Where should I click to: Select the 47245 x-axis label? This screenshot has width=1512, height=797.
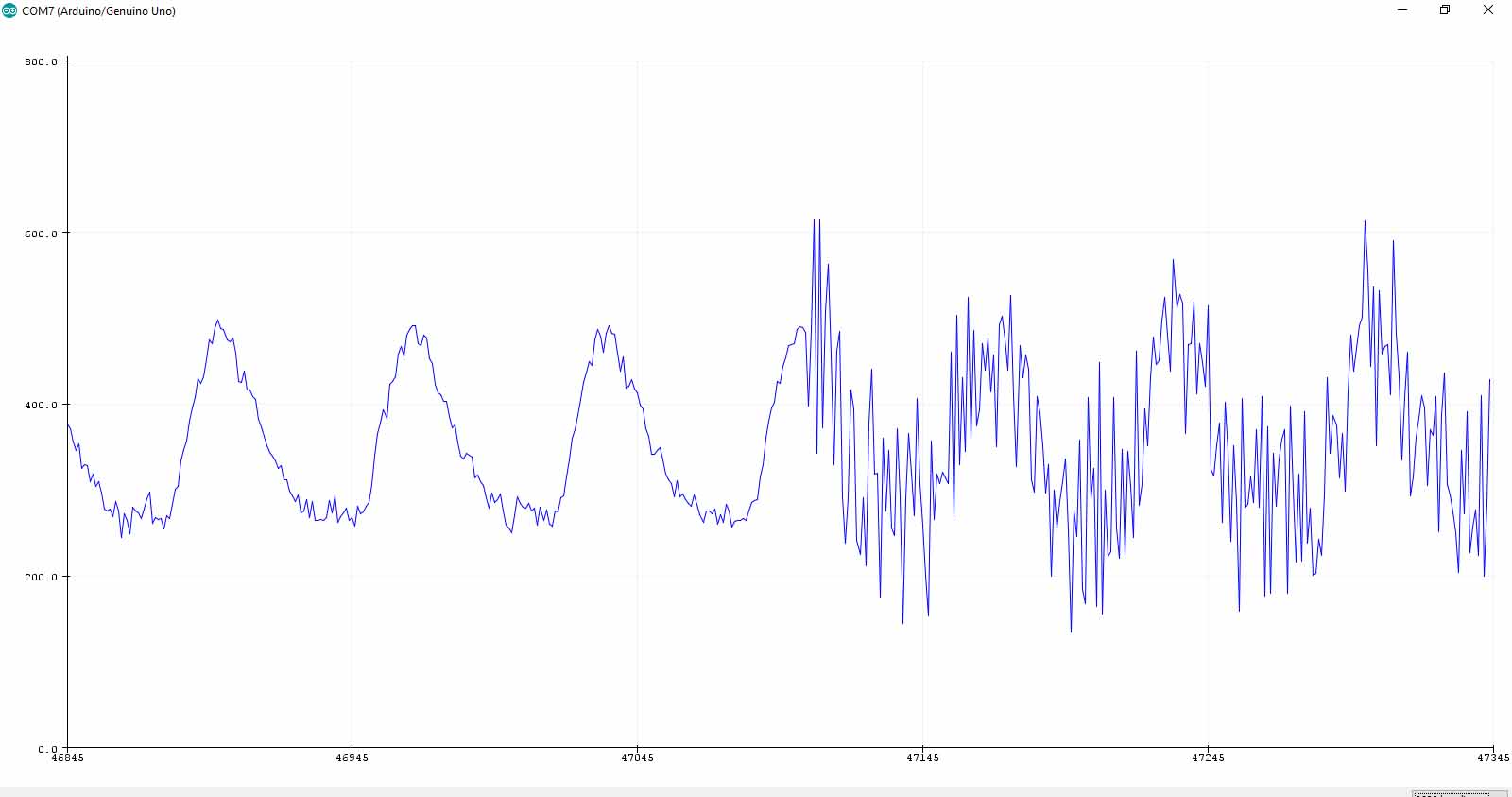pyautogui.click(x=1208, y=758)
